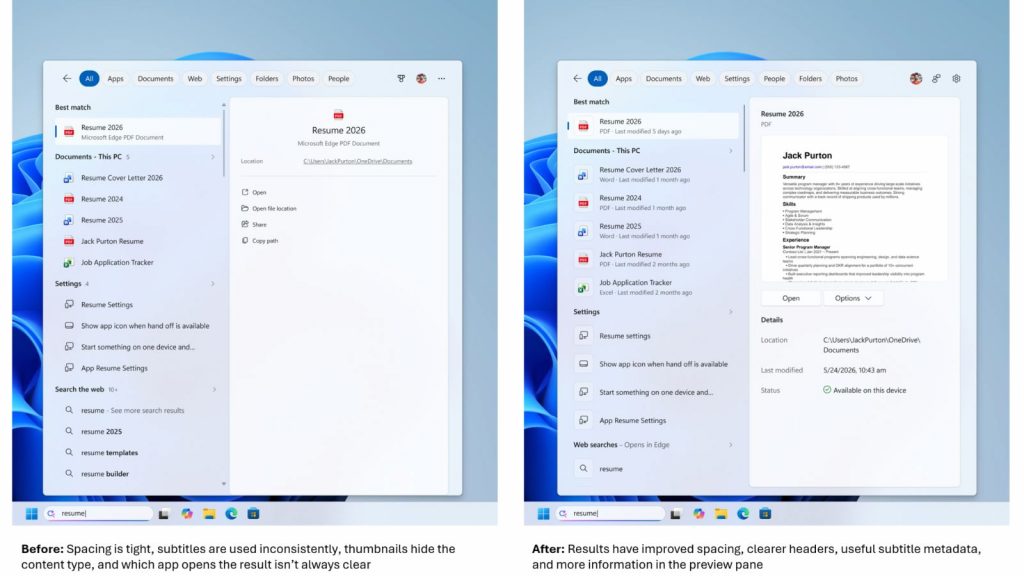Click the scroll-up arrow of the Before results list

click(224, 104)
